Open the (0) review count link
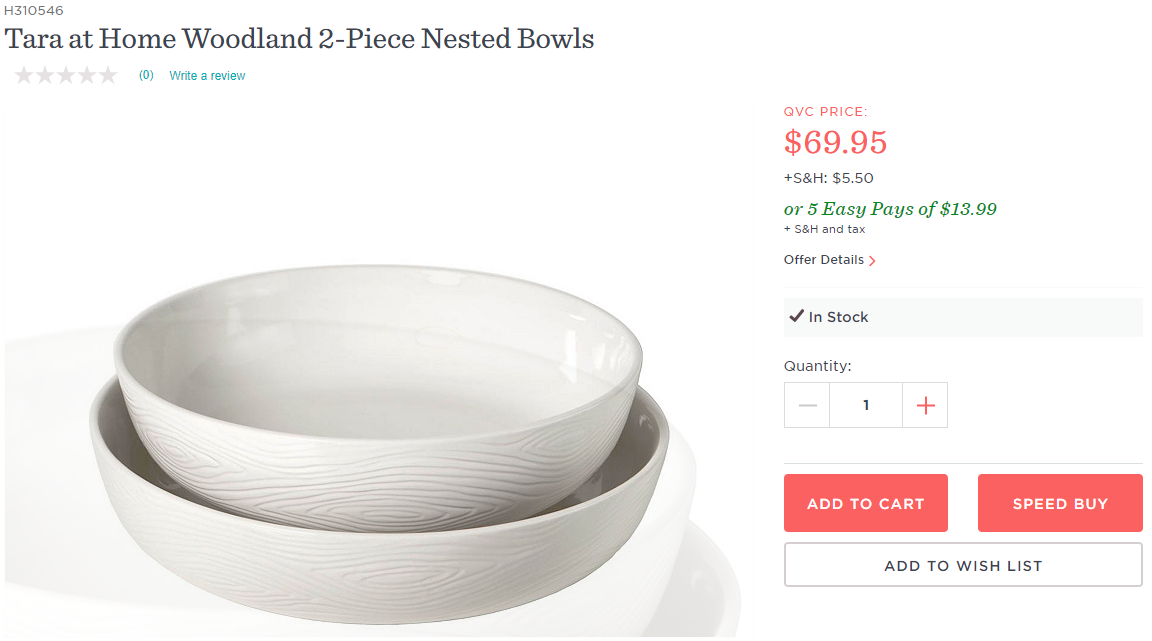 click(146, 75)
